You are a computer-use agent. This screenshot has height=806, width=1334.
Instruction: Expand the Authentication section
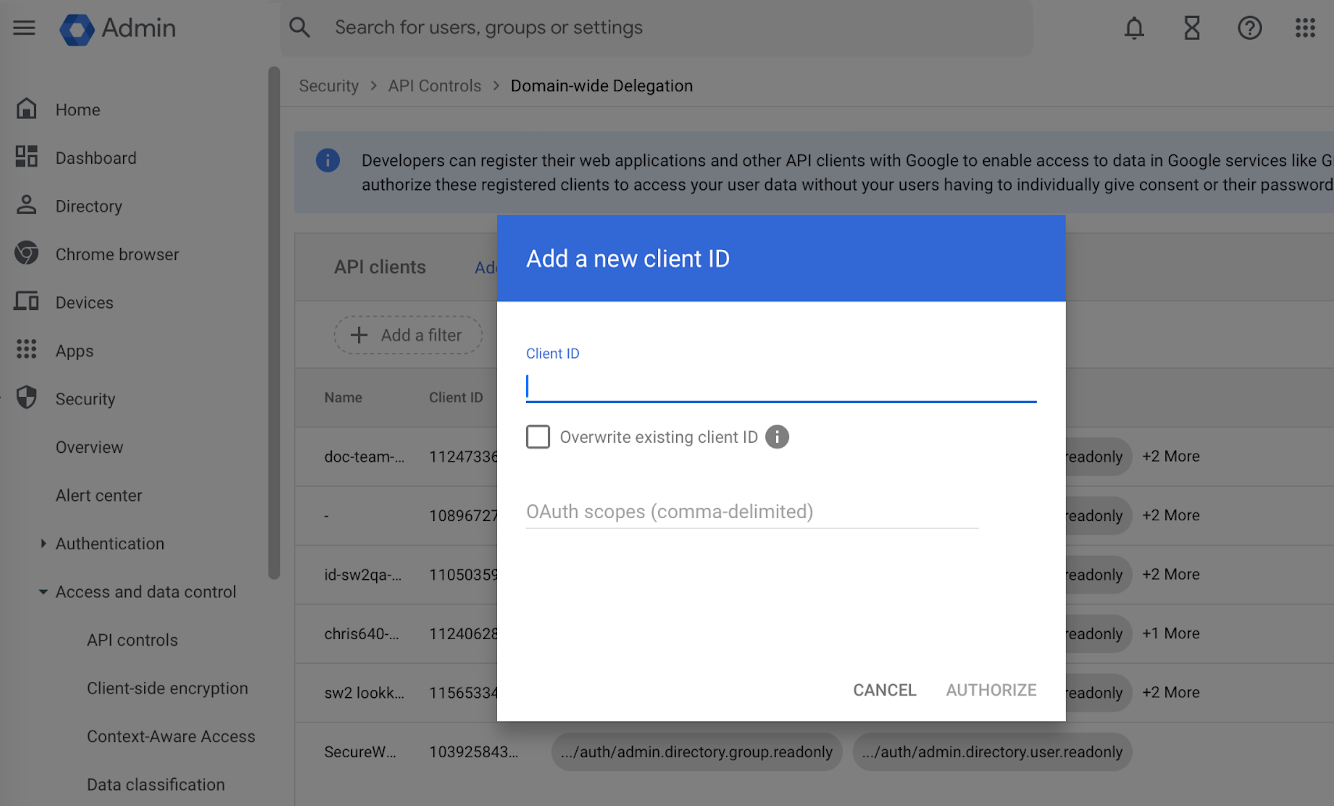(43, 544)
